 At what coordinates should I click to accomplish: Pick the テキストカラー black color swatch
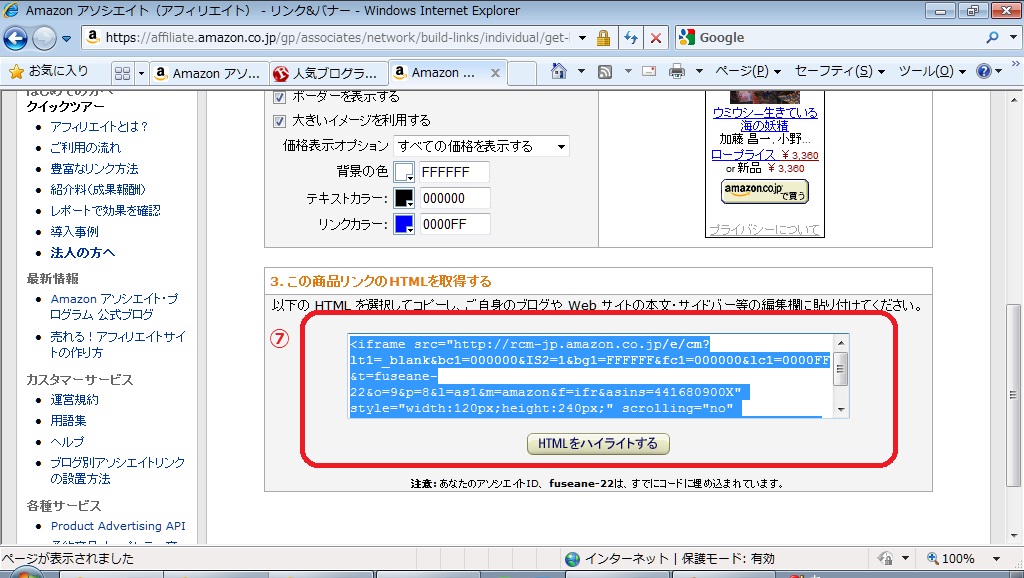404,198
